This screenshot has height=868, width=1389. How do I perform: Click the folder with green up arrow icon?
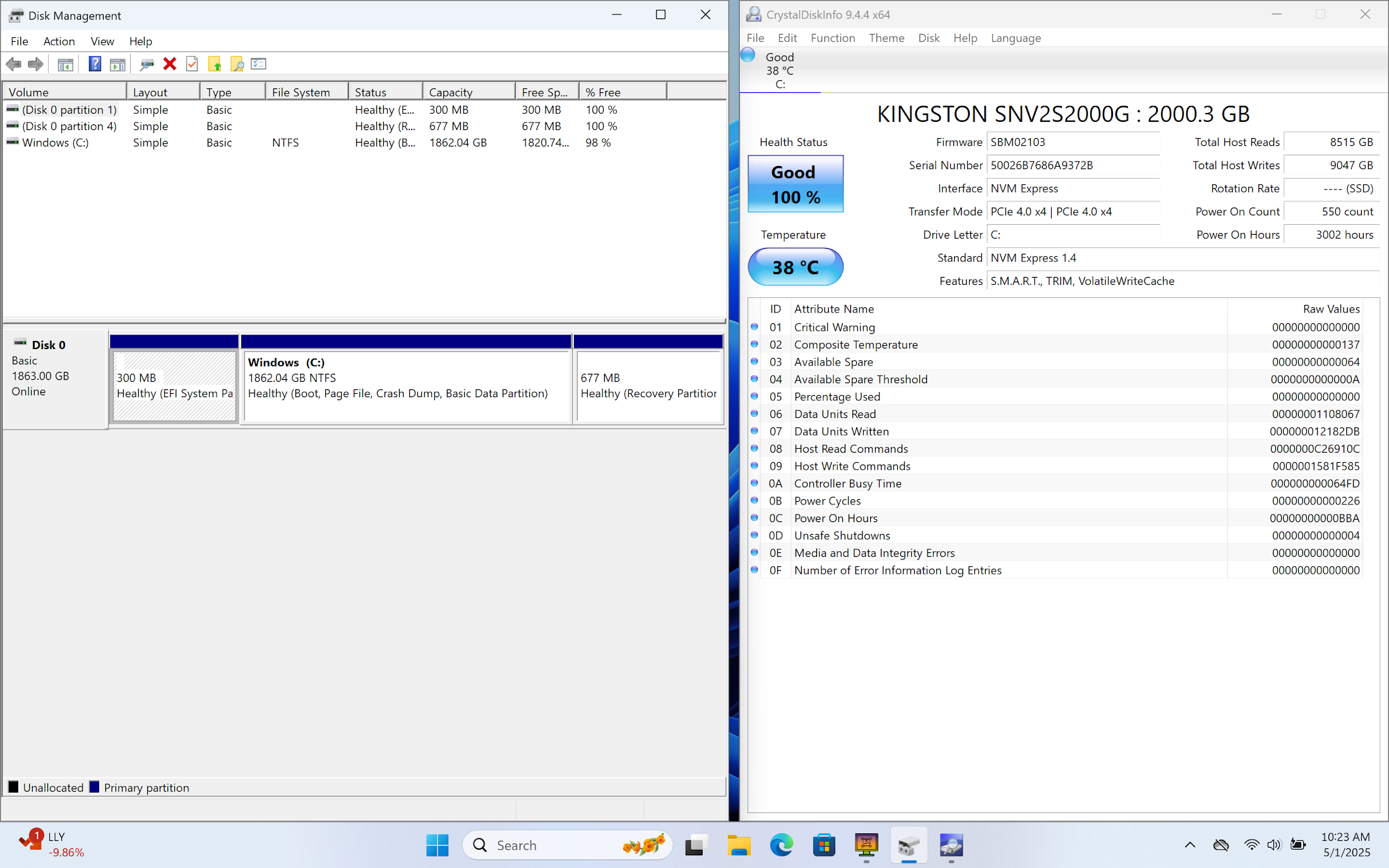[215, 64]
